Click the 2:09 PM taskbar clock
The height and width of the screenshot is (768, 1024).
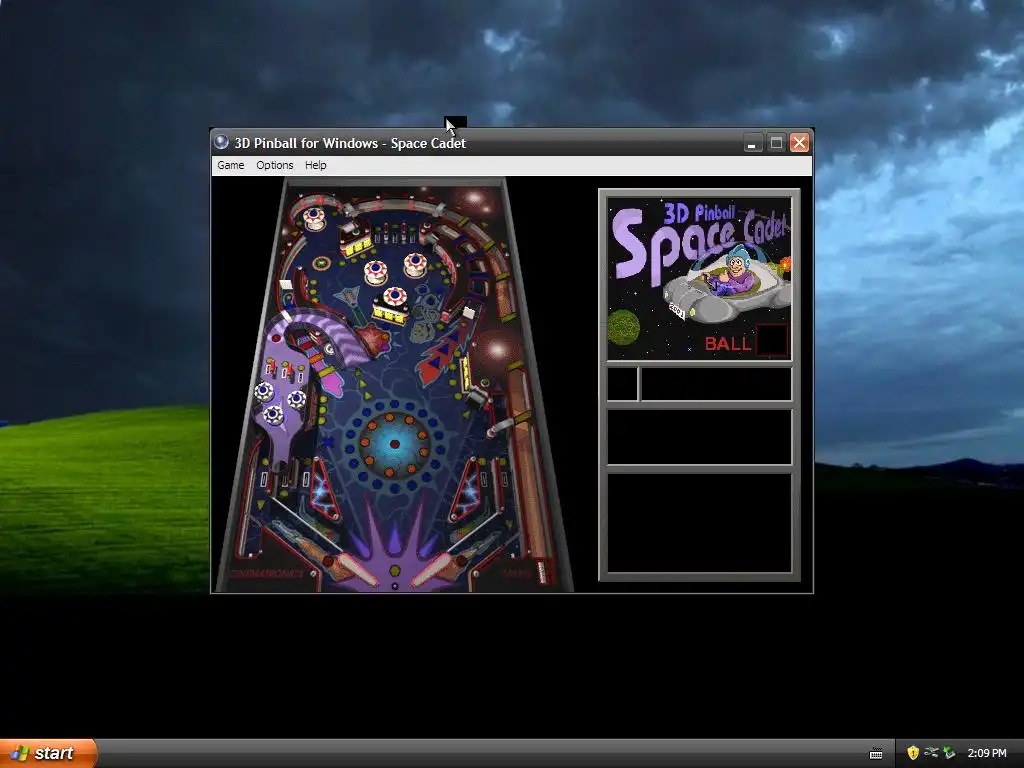(x=987, y=753)
